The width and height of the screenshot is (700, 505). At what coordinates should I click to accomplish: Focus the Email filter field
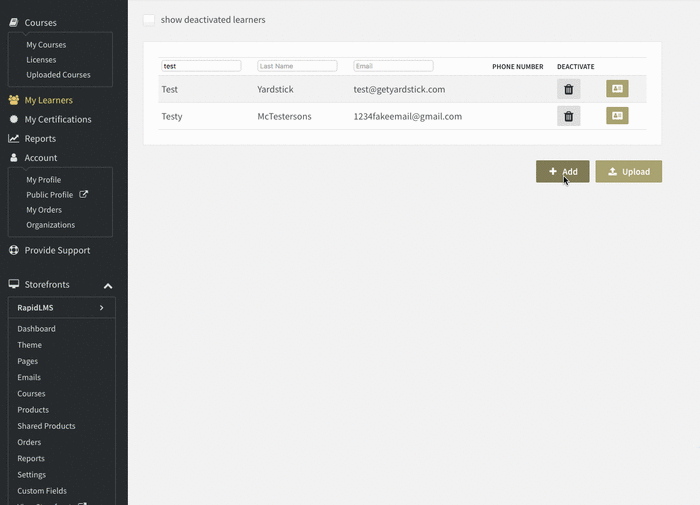[393, 66]
